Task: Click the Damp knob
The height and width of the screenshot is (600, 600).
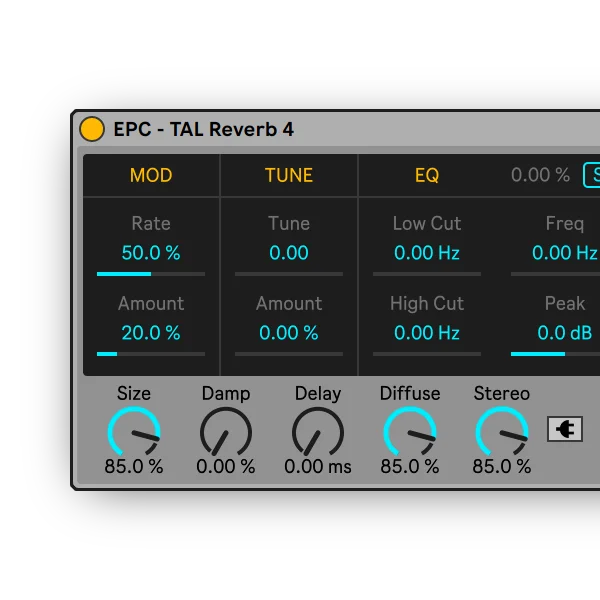Action: pos(226,432)
